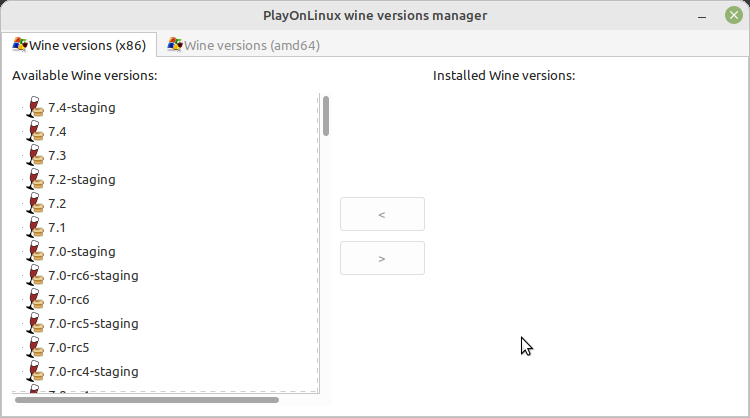
Task: Click the icon on Wine versions (amd64) tab
Action: 175,45
